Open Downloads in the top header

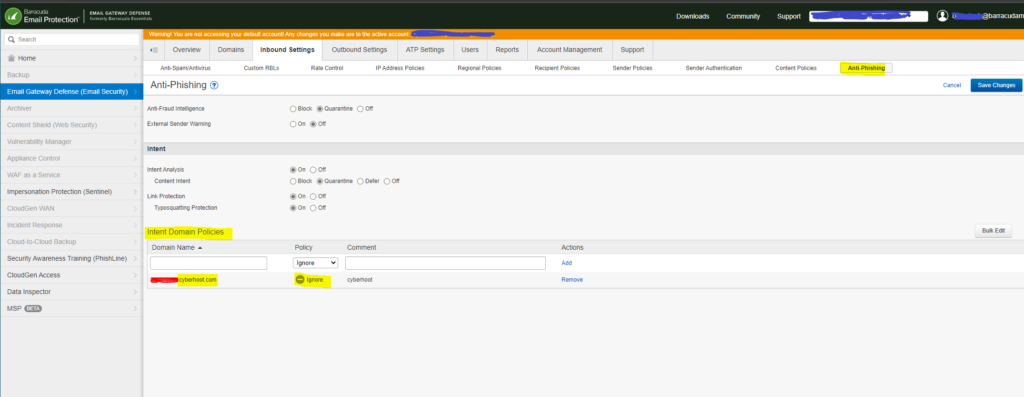click(692, 16)
